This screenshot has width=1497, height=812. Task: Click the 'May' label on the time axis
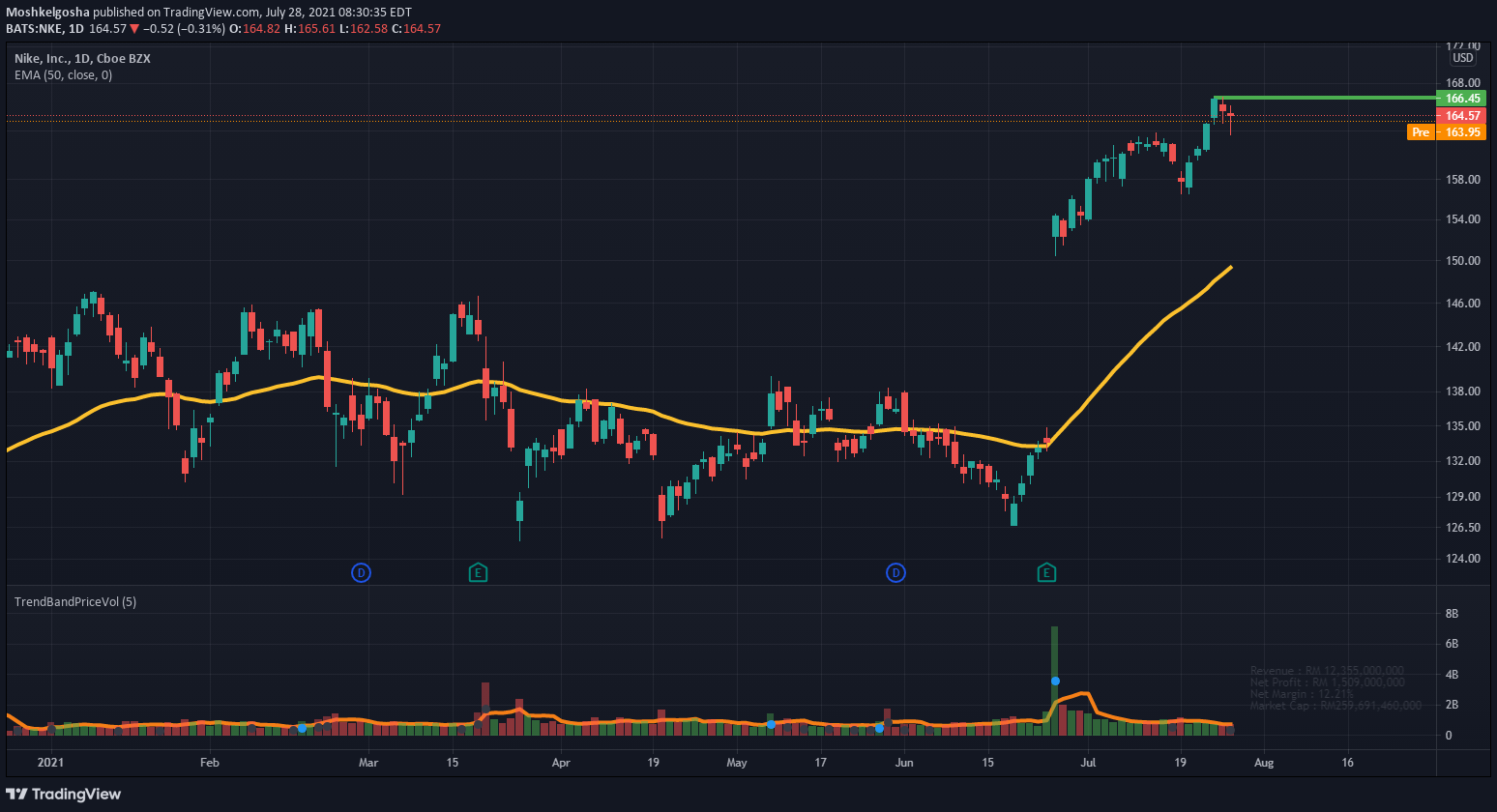click(x=737, y=763)
